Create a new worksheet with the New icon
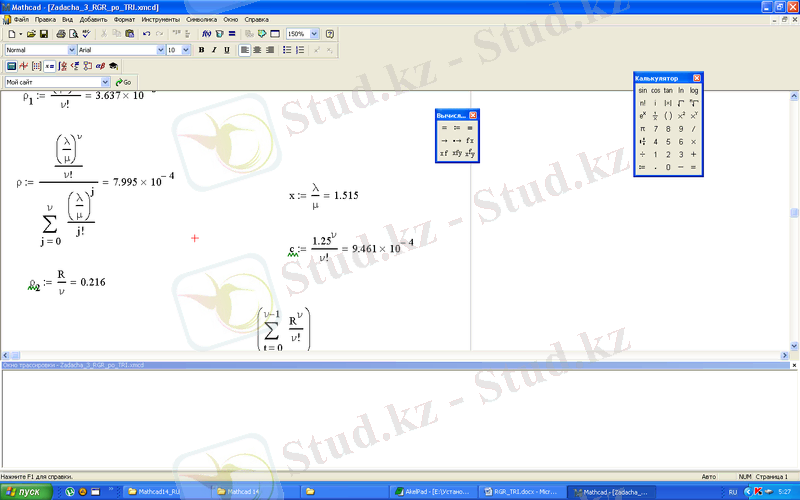 [11, 34]
